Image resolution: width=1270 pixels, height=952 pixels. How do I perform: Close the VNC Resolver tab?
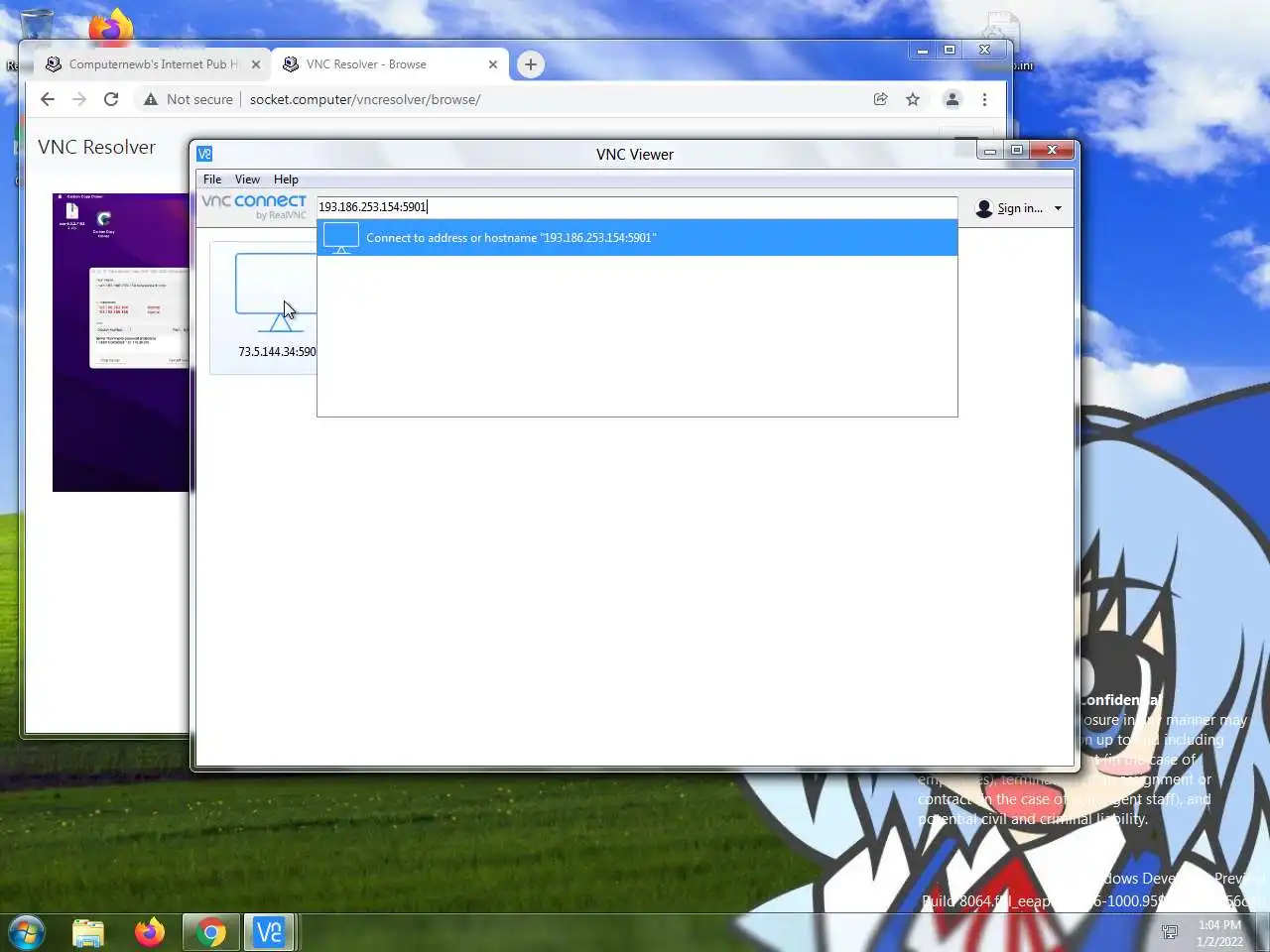(x=493, y=64)
